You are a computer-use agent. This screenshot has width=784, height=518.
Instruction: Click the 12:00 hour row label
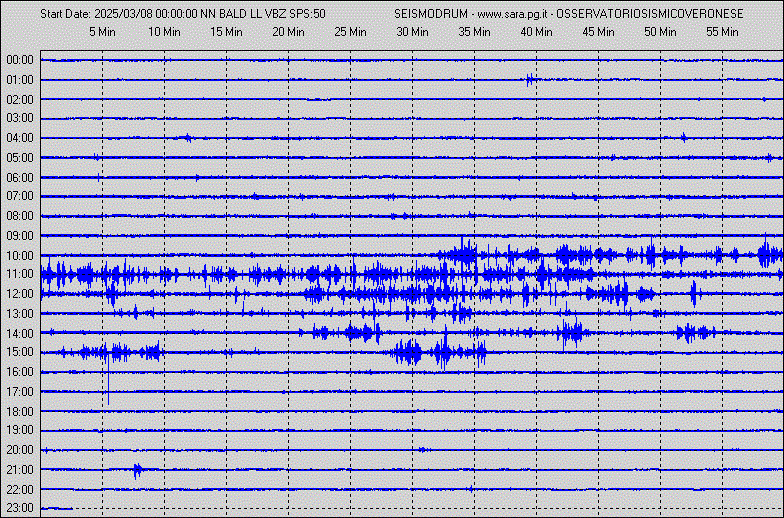20,294
